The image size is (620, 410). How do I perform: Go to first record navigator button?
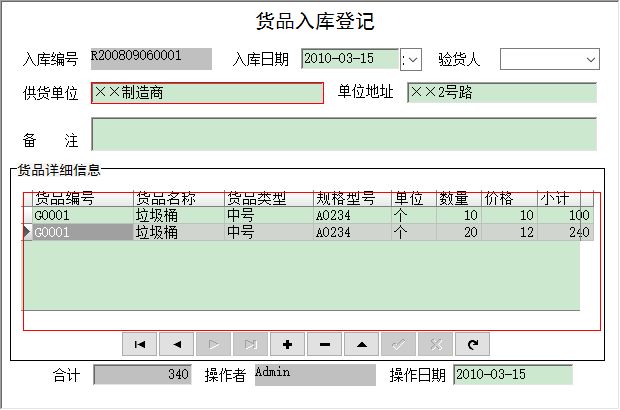click(x=140, y=344)
